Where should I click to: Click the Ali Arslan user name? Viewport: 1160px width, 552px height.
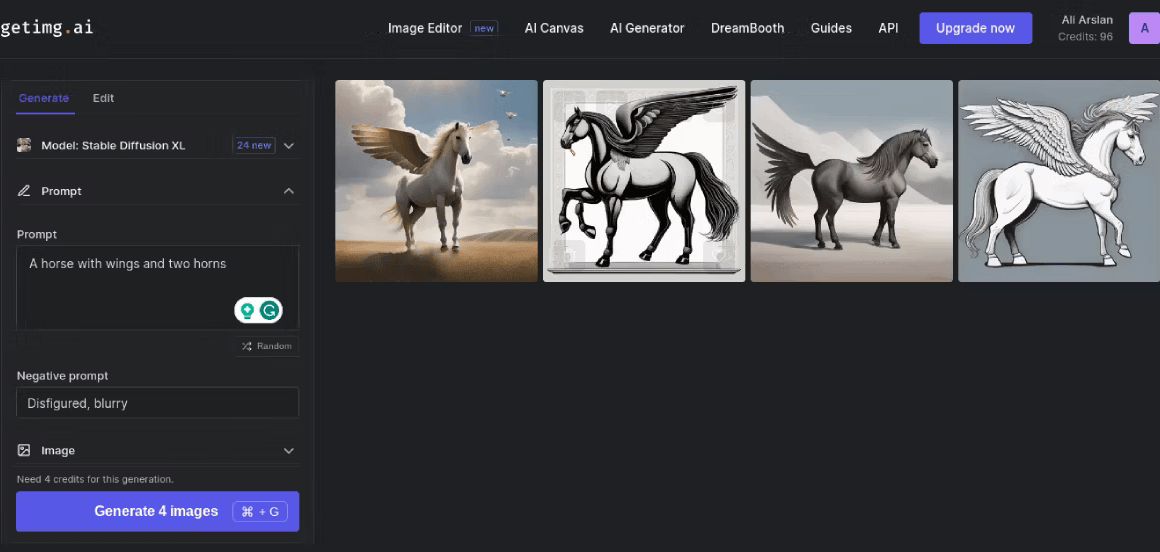[1087, 20]
